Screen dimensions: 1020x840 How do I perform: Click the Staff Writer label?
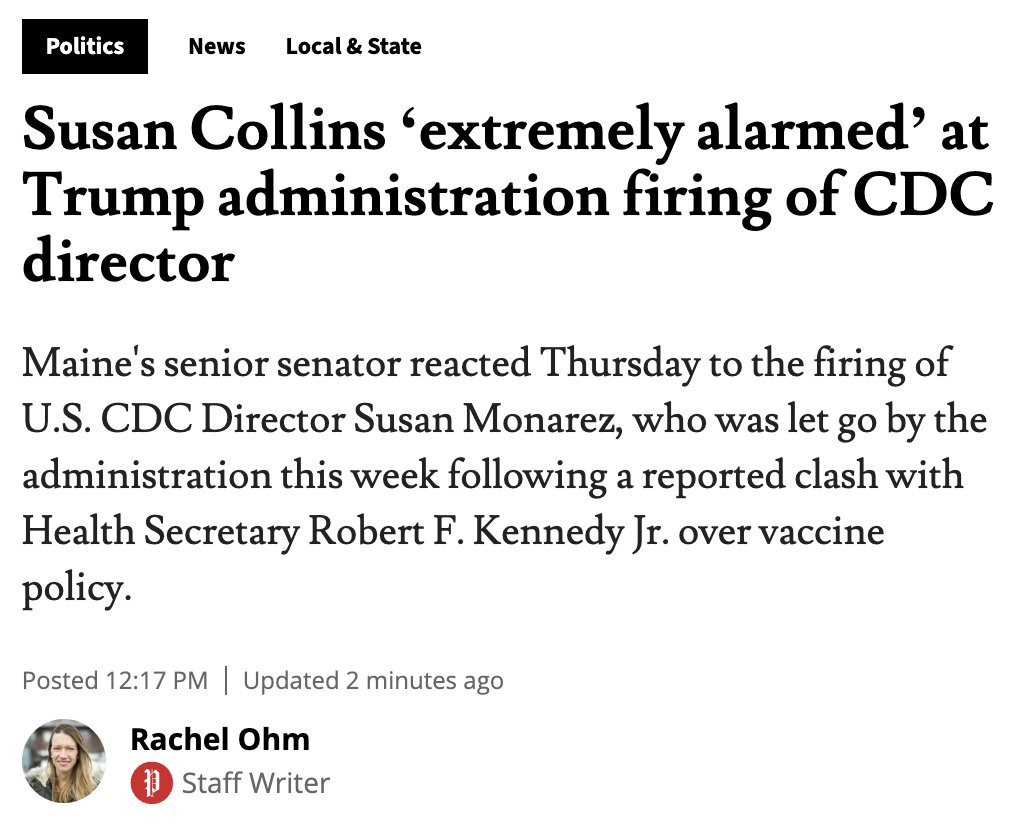click(256, 783)
